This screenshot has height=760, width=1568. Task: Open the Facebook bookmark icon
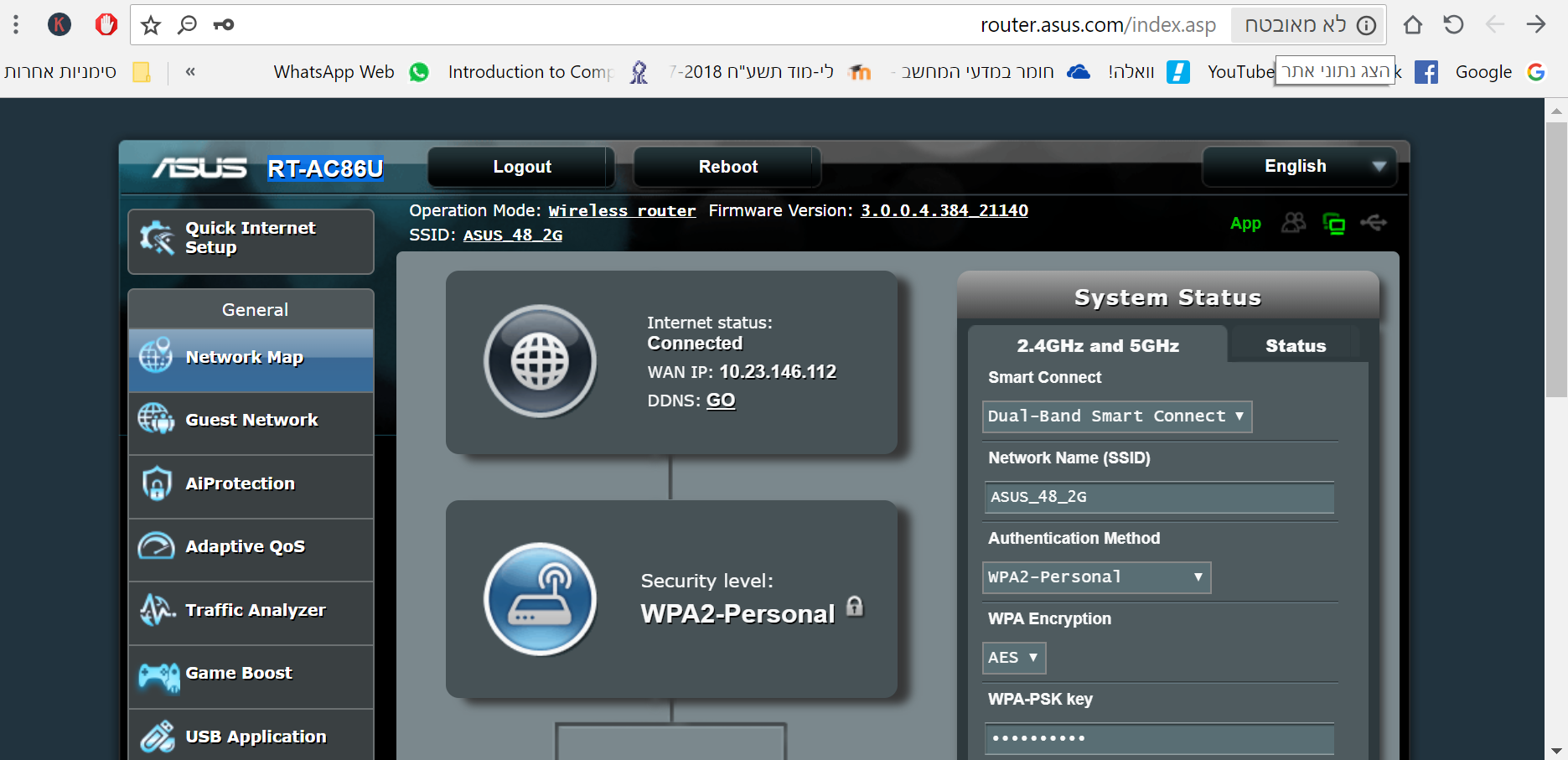click(1426, 72)
